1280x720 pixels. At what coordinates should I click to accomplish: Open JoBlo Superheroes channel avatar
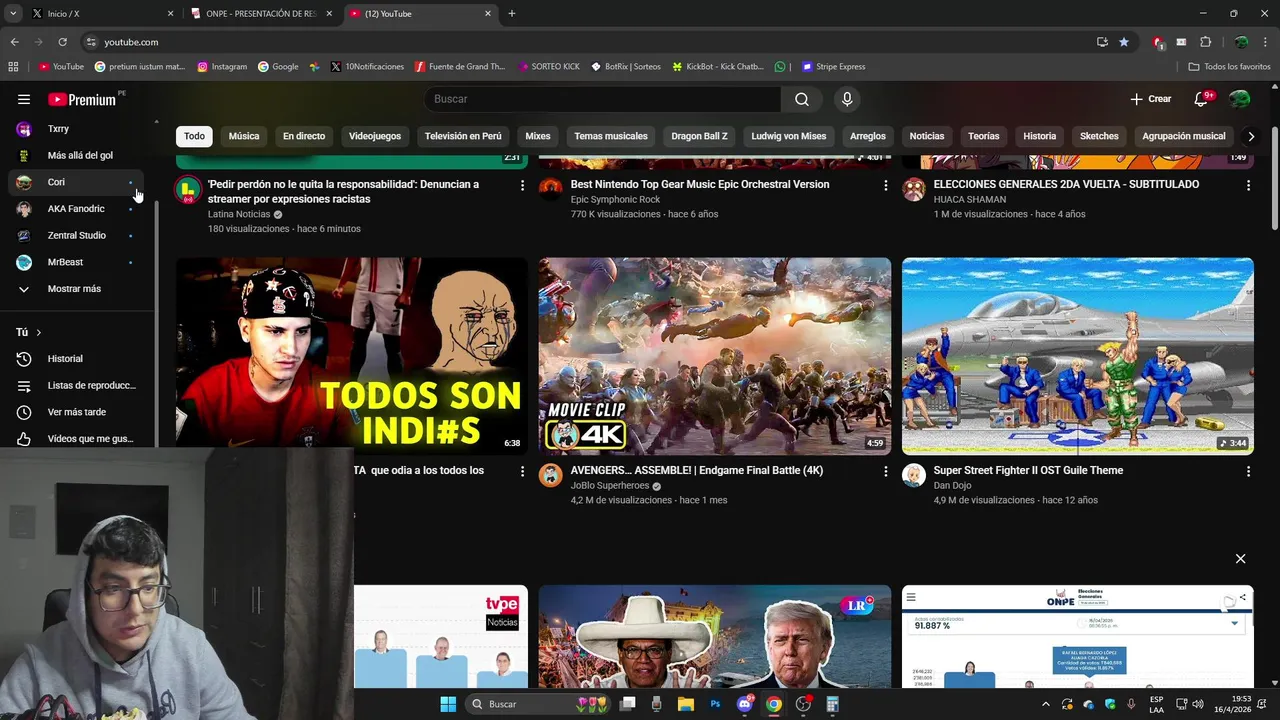click(551, 475)
